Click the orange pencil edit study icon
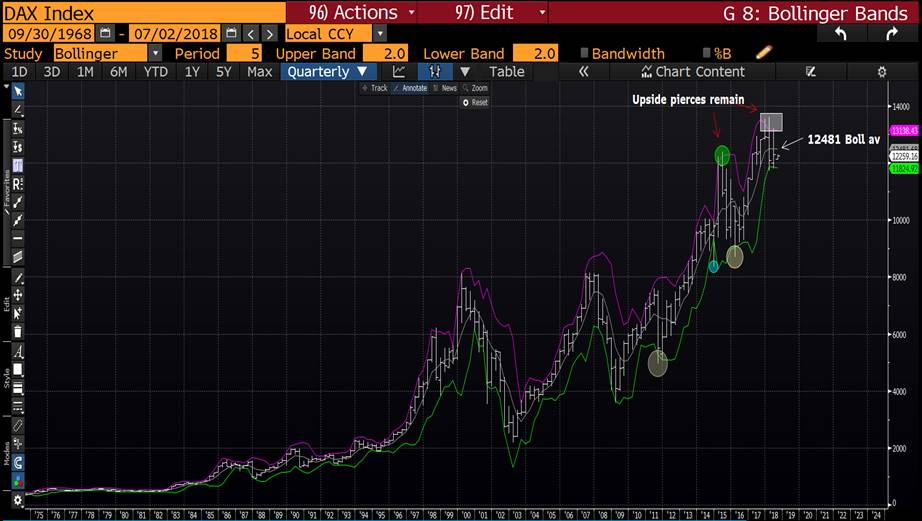922x521 pixels. pyautogui.click(x=764, y=53)
